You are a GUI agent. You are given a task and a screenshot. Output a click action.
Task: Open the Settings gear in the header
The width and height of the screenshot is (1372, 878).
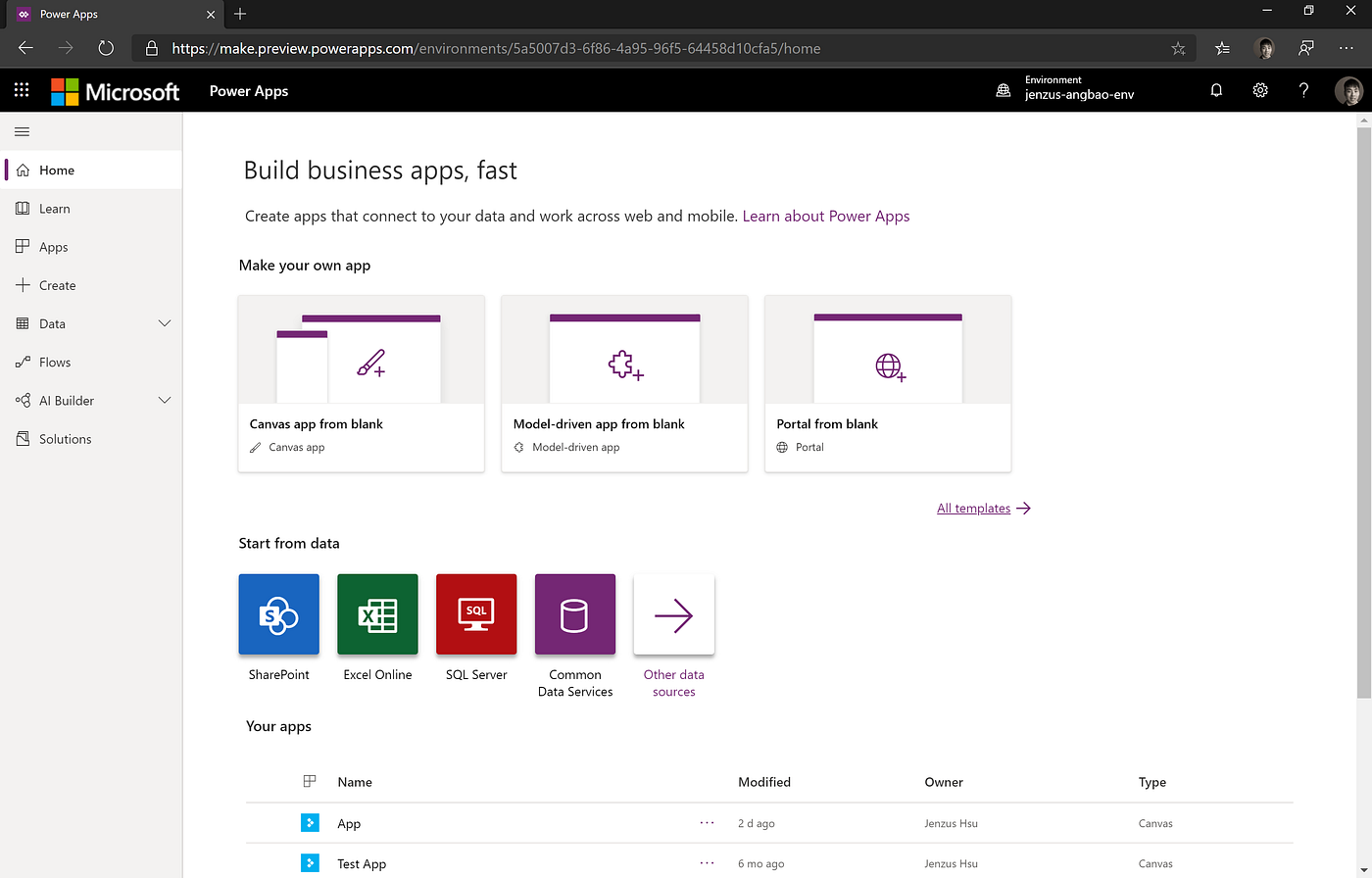pos(1260,91)
